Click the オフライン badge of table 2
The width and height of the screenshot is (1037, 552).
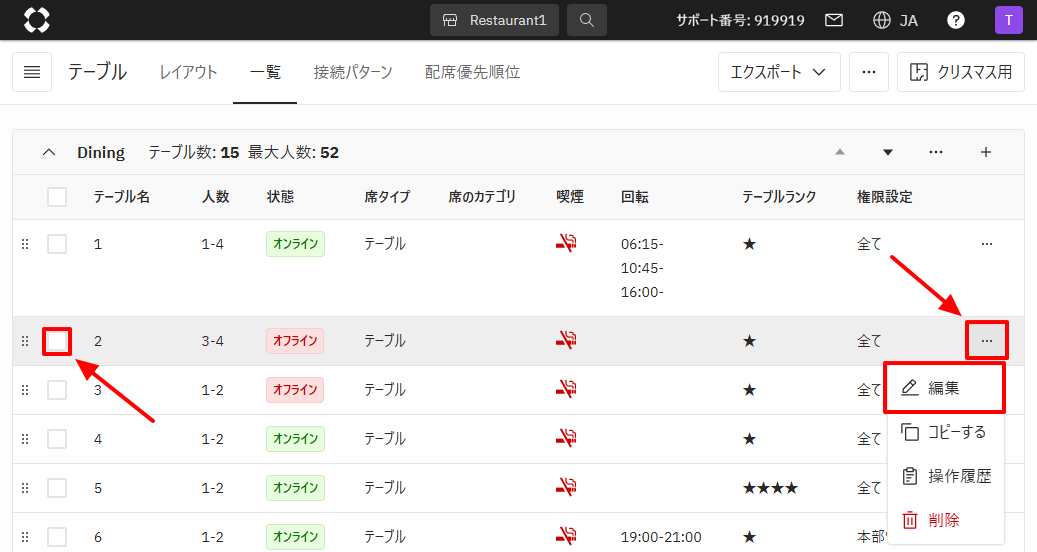[x=295, y=341]
